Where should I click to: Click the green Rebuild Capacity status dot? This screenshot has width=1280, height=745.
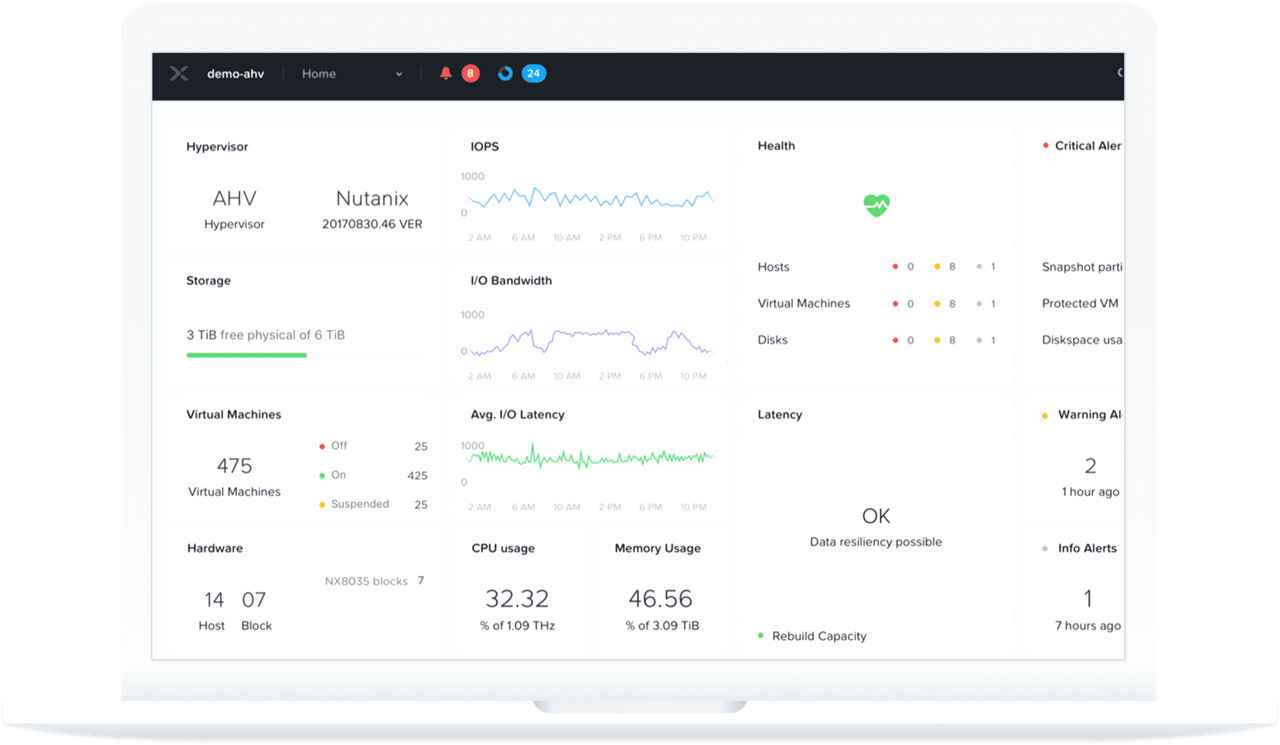[761, 636]
